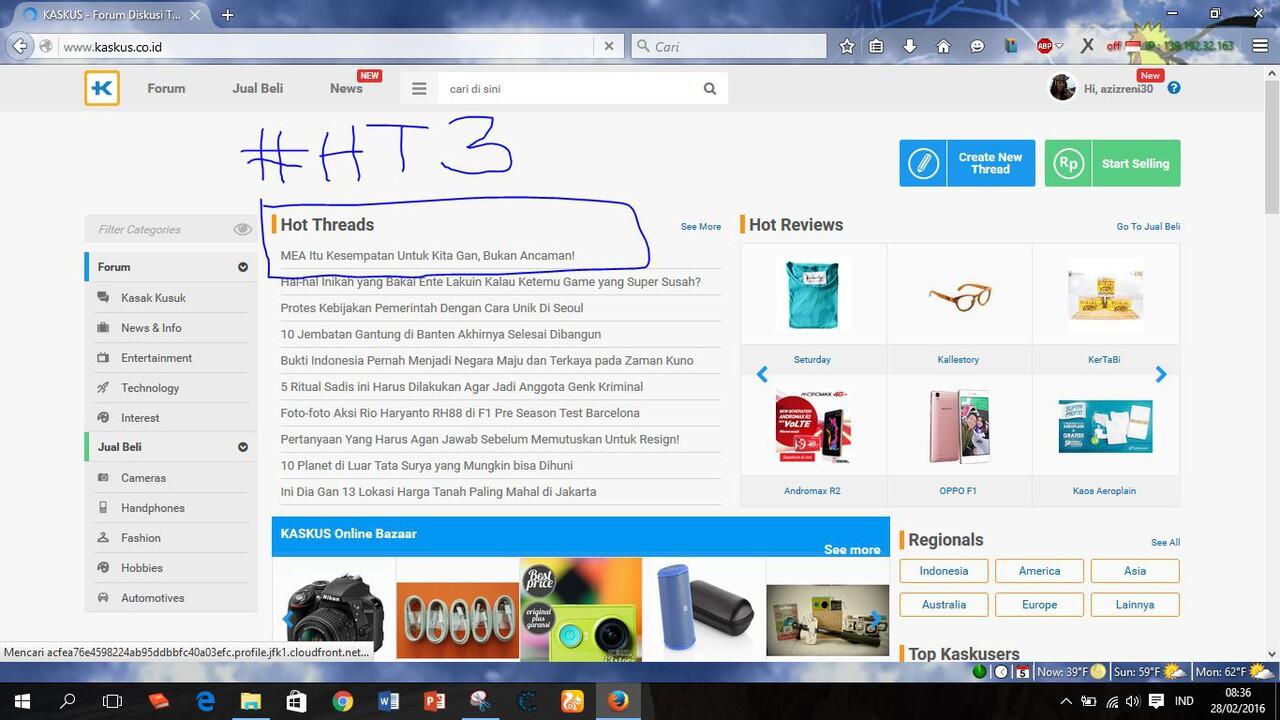Viewport: 1280px width, 720px height.
Task: Open the Forum top menu
Action: coord(166,88)
